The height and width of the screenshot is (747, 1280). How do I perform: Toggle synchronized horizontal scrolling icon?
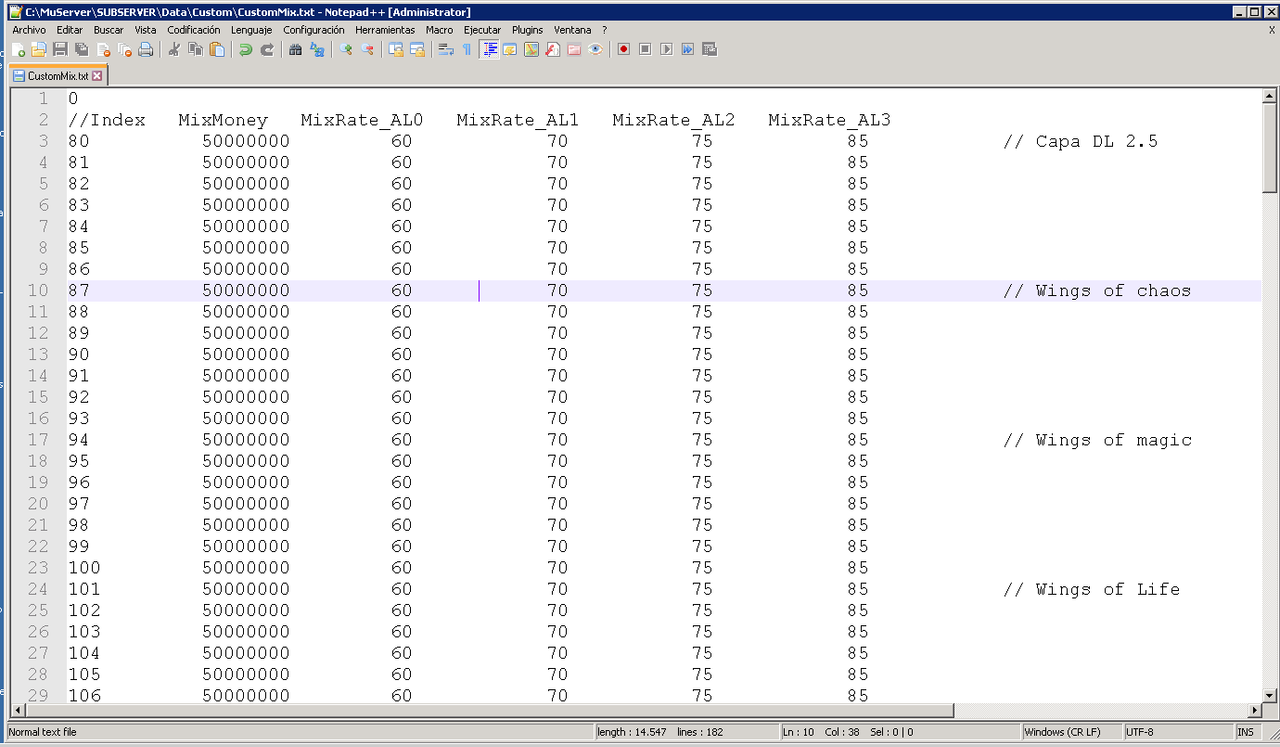pyautogui.click(x=417, y=49)
